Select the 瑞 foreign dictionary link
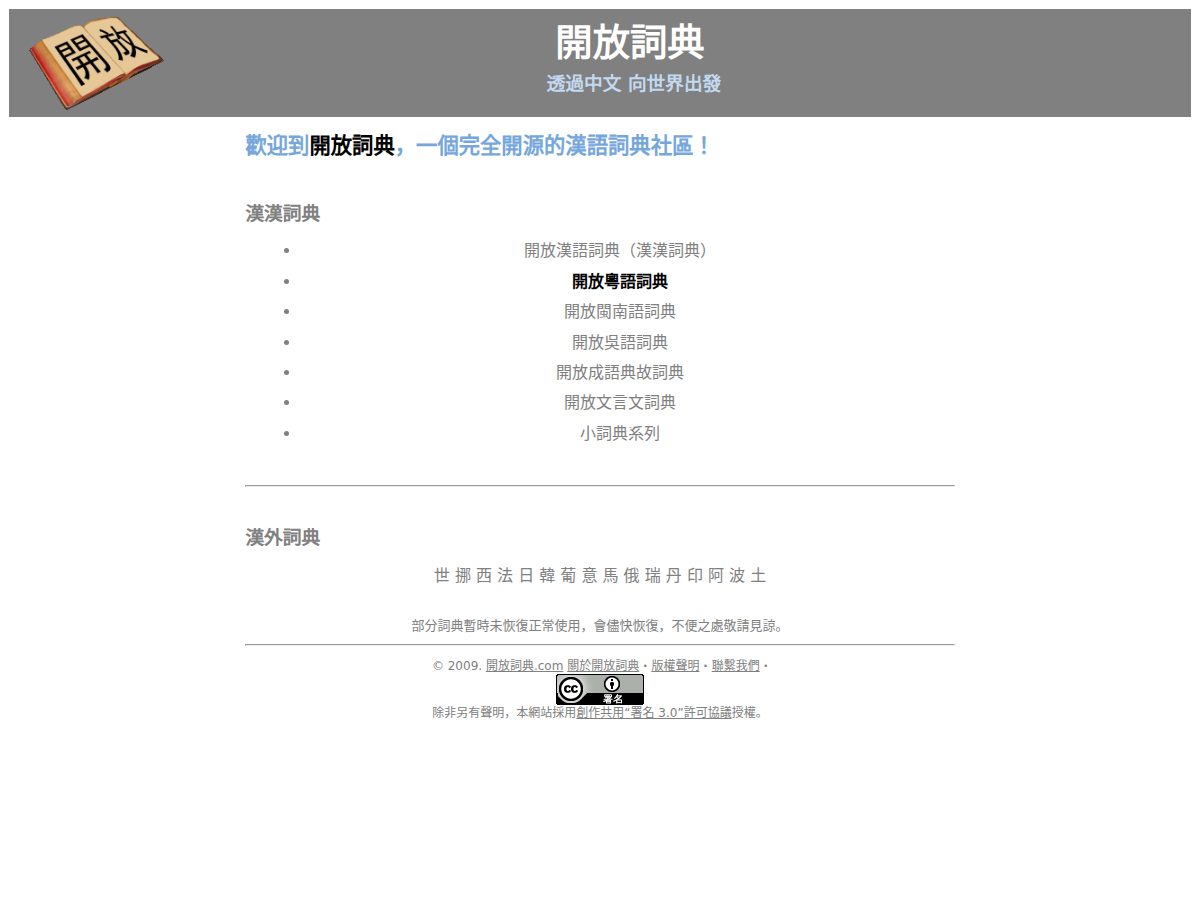1200x900 pixels. (653, 575)
